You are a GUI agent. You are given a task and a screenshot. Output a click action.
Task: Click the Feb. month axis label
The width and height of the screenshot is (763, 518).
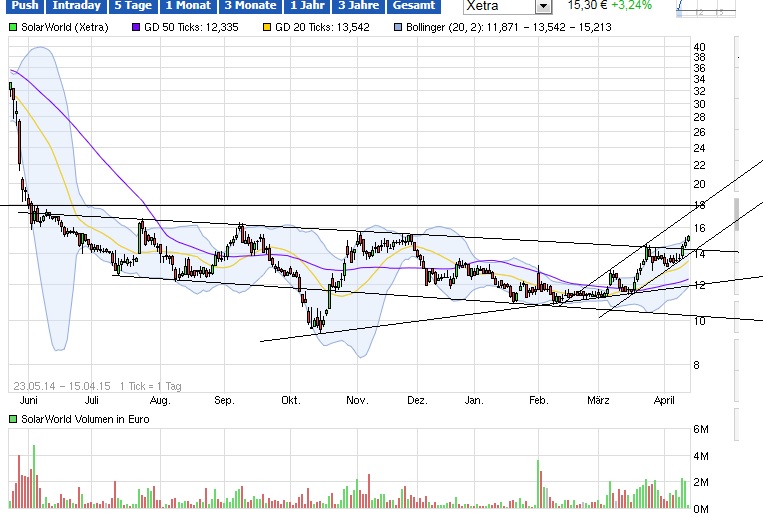pos(539,400)
